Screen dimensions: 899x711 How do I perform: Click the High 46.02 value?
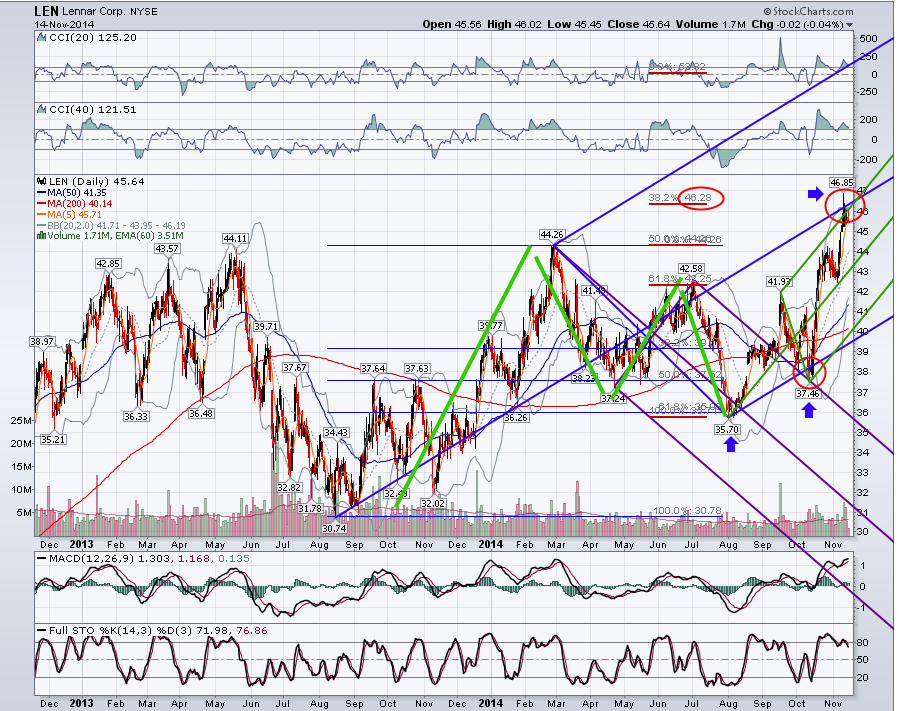(x=514, y=25)
